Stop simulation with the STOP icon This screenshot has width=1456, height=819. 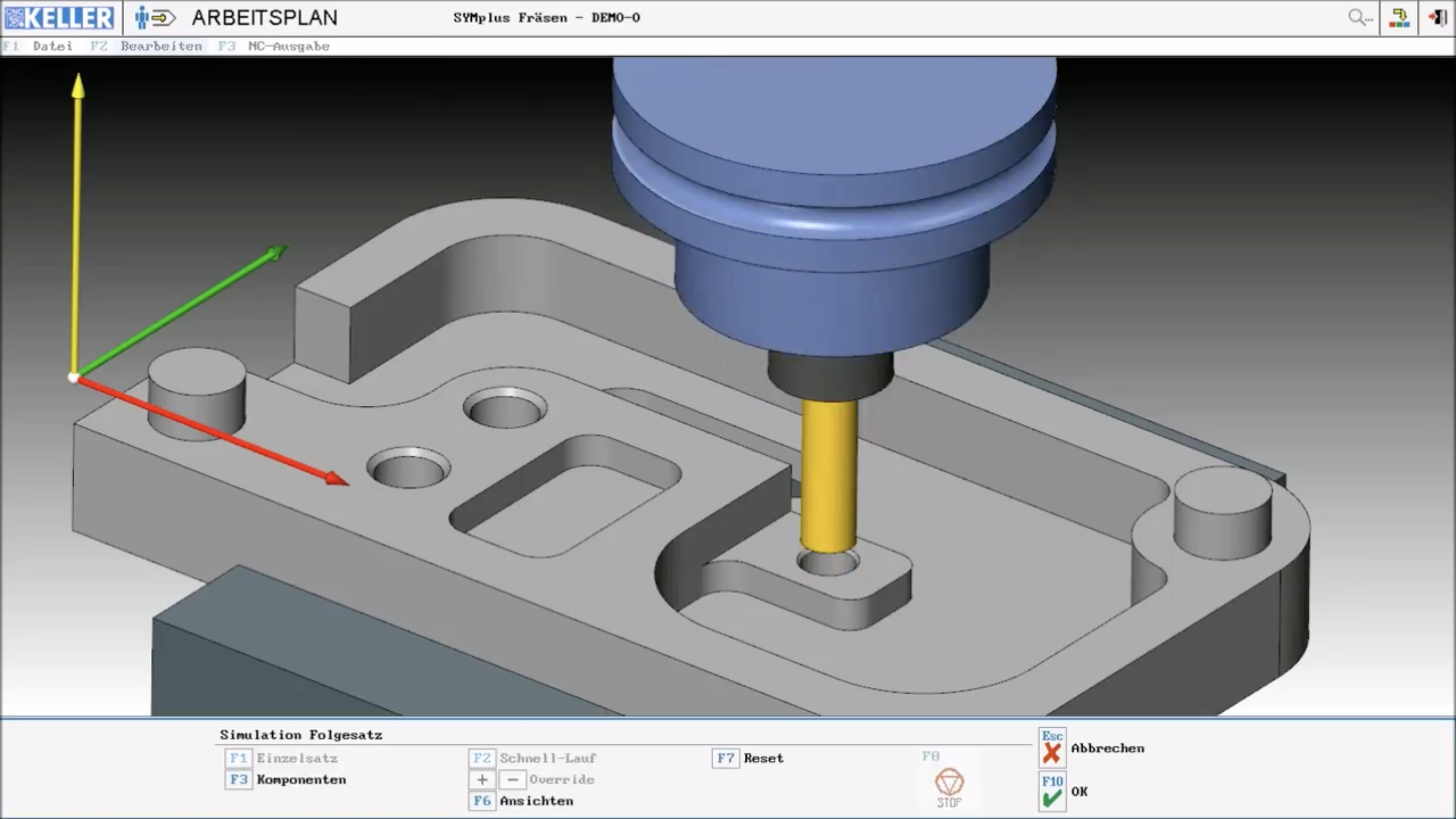[x=949, y=788]
